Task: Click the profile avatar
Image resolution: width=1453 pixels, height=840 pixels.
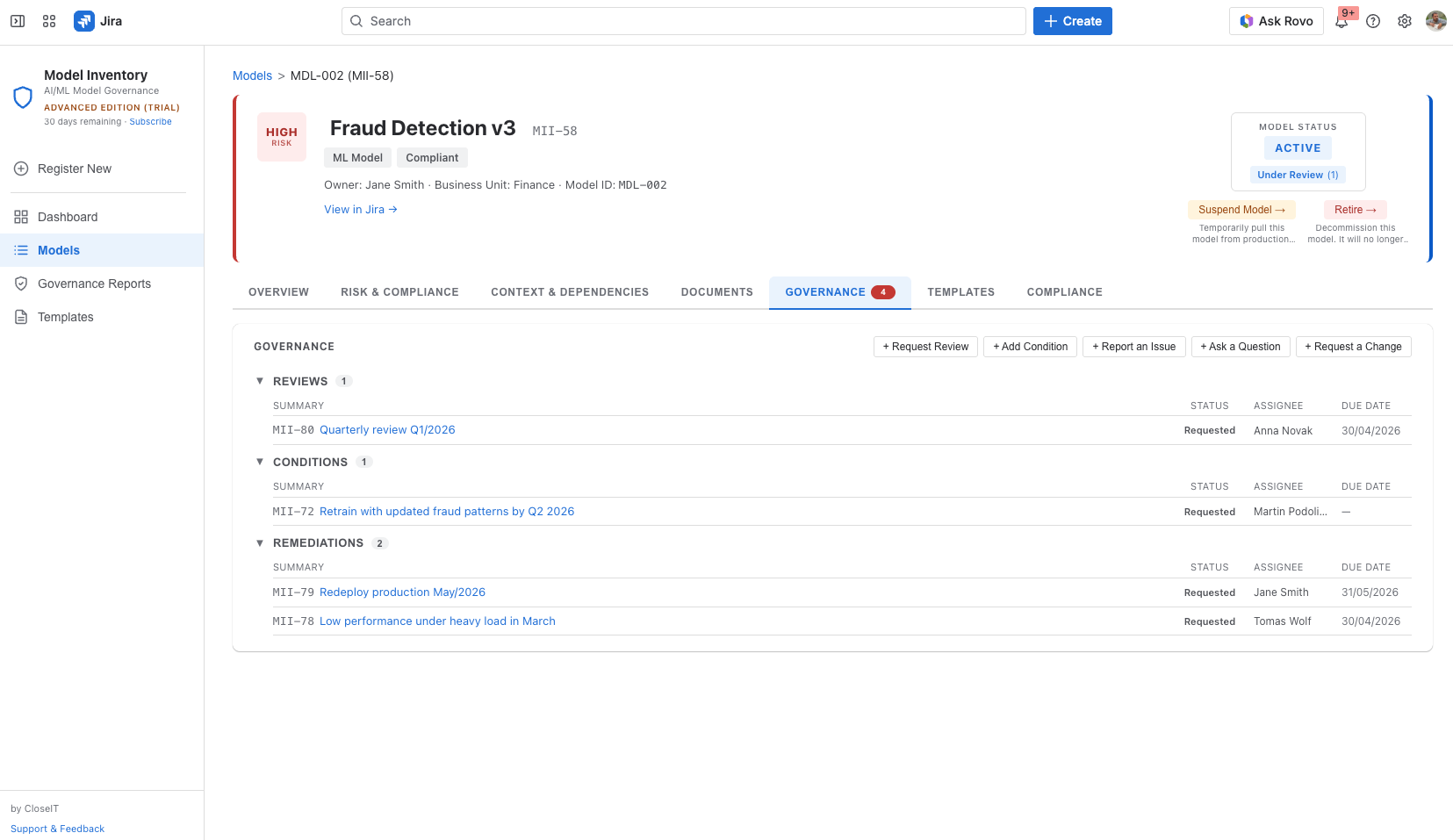Action: pyautogui.click(x=1435, y=20)
